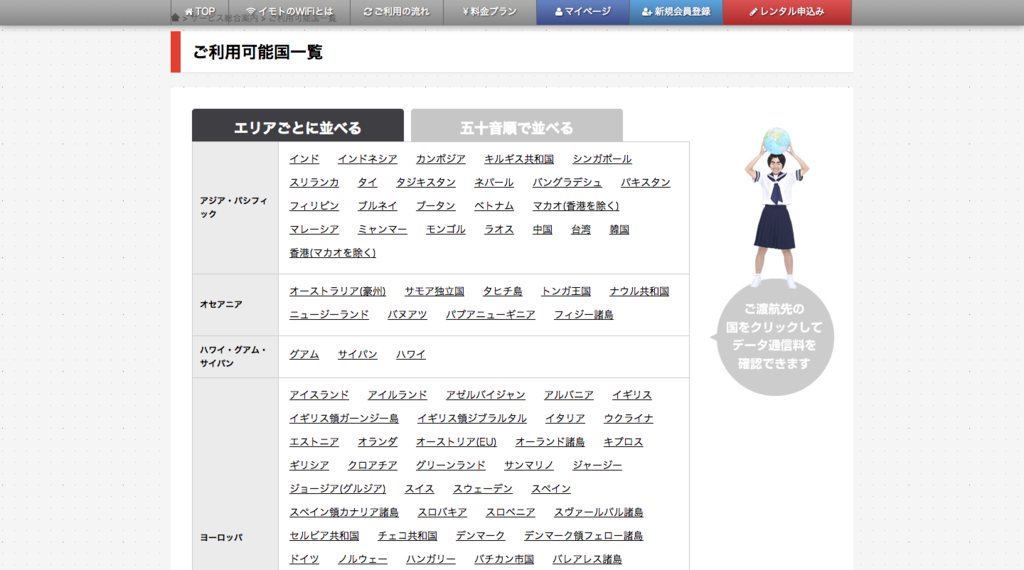Image resolution: width=1024 pixels, height=570 pixels.
Task: Open イギリス link
Action: tap(632, 395)
